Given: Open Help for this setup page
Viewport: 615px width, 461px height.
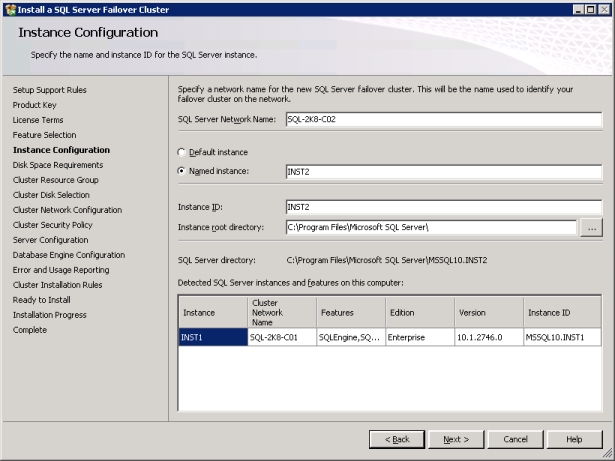Looking at the screenshot, I should point(574,439).
